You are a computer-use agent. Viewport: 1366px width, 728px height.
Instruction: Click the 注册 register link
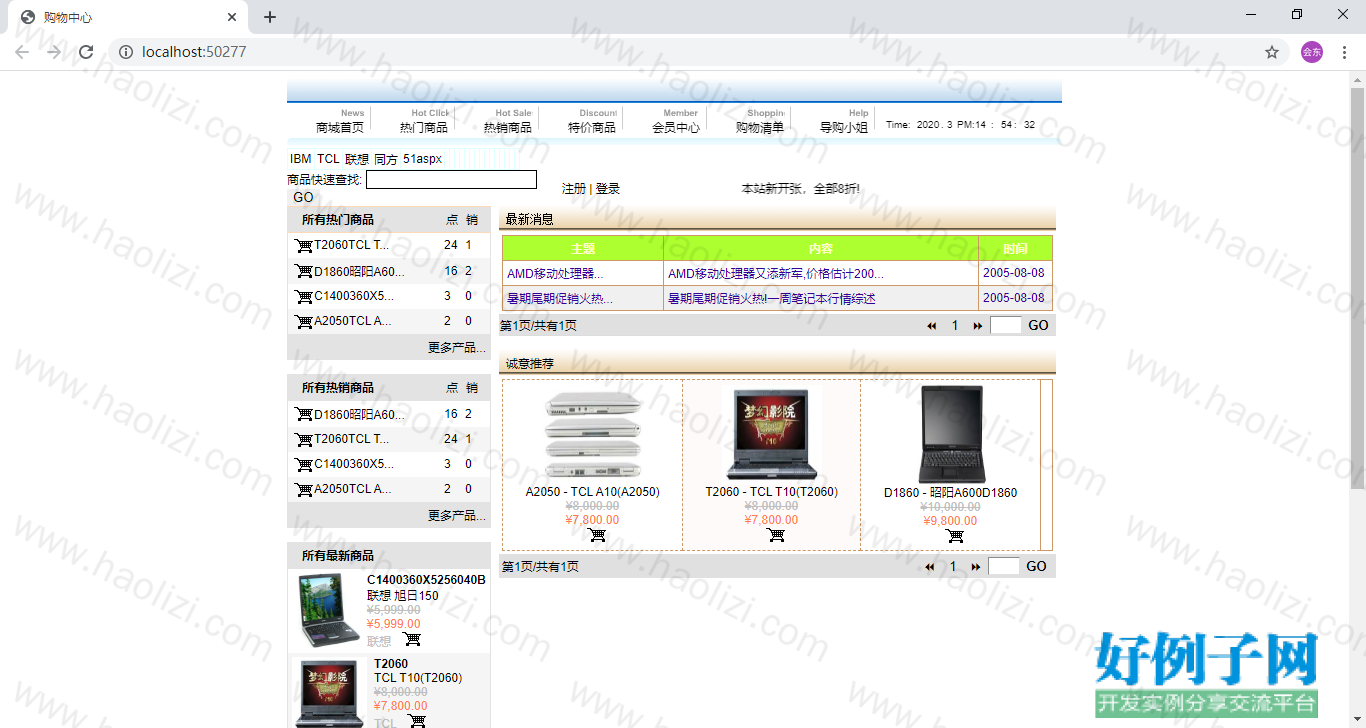pos(574,189)
